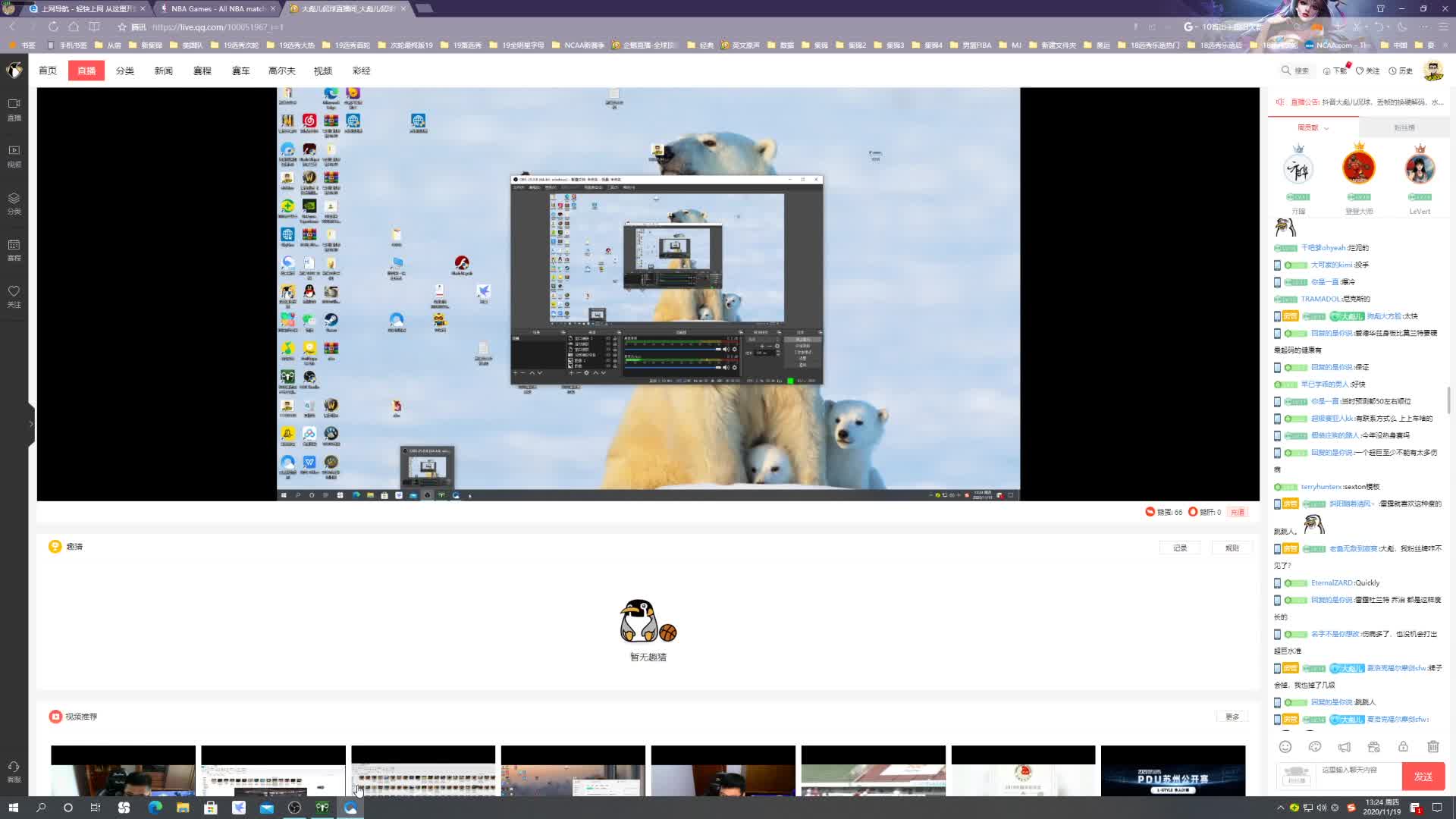Toggle the gift effects block icon
This screenshot has height=819, width=1456.
click(x=1373, y=747)
